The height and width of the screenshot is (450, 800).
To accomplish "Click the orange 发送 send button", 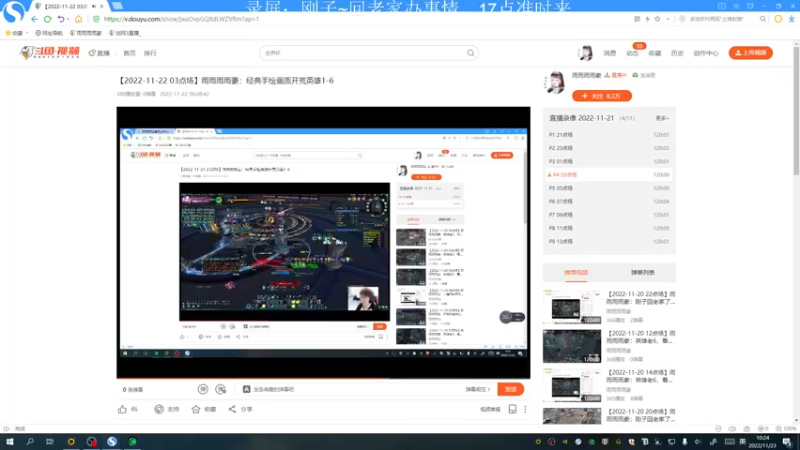I will pyautogui.click(x=511, y=389).
